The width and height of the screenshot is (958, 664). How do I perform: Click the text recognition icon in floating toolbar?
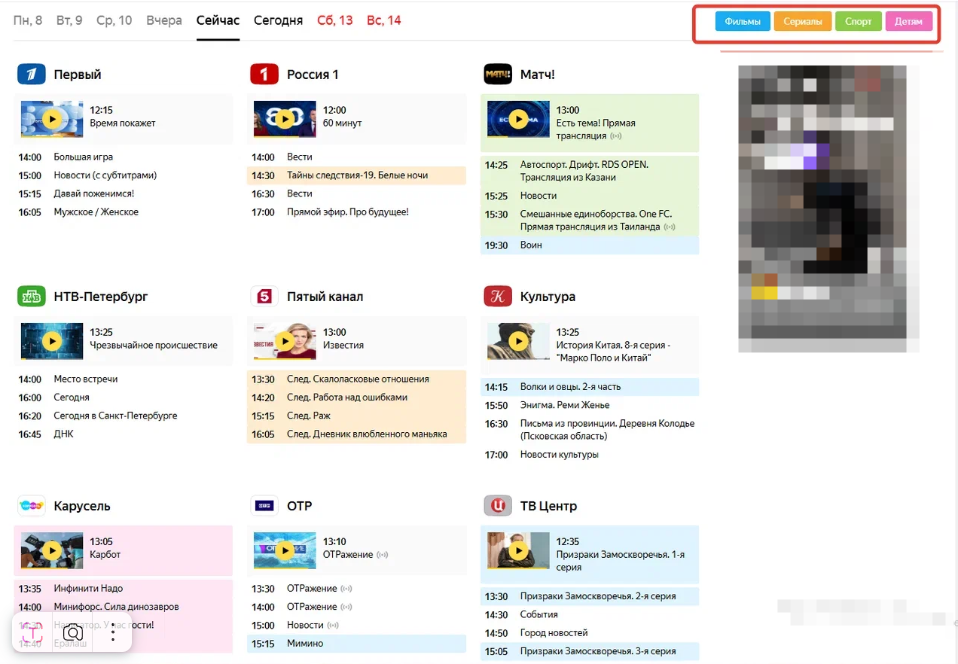point(32,633)
